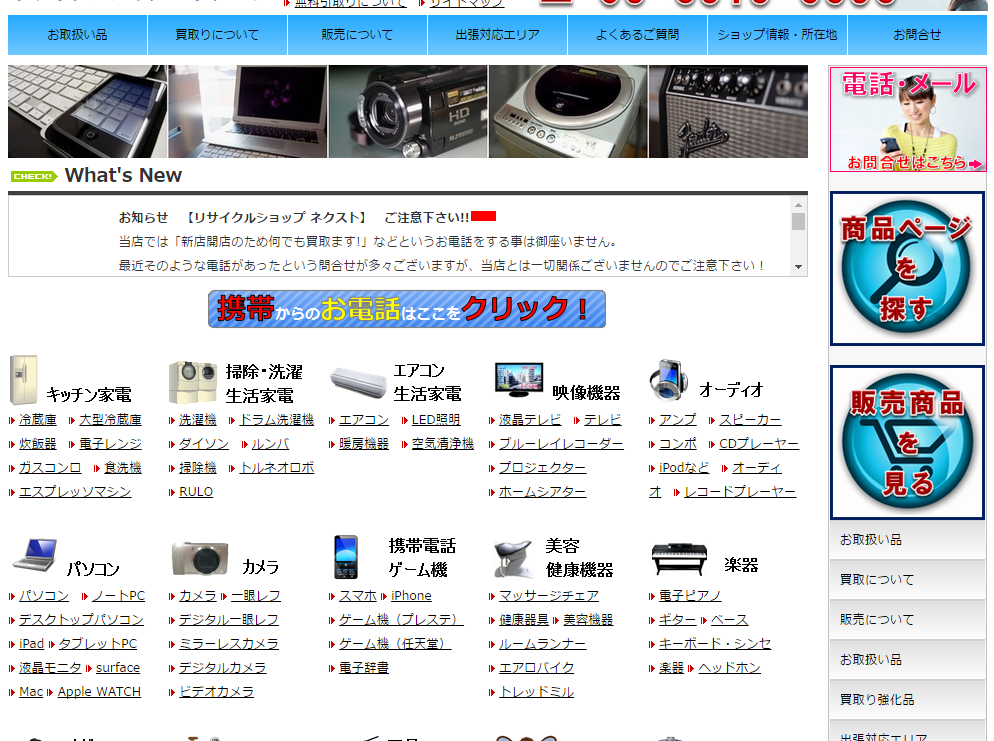The width and height of the screenshot is (994, 741).
Task: Open the キーボード・シンセ link
Action: point(715,644)
